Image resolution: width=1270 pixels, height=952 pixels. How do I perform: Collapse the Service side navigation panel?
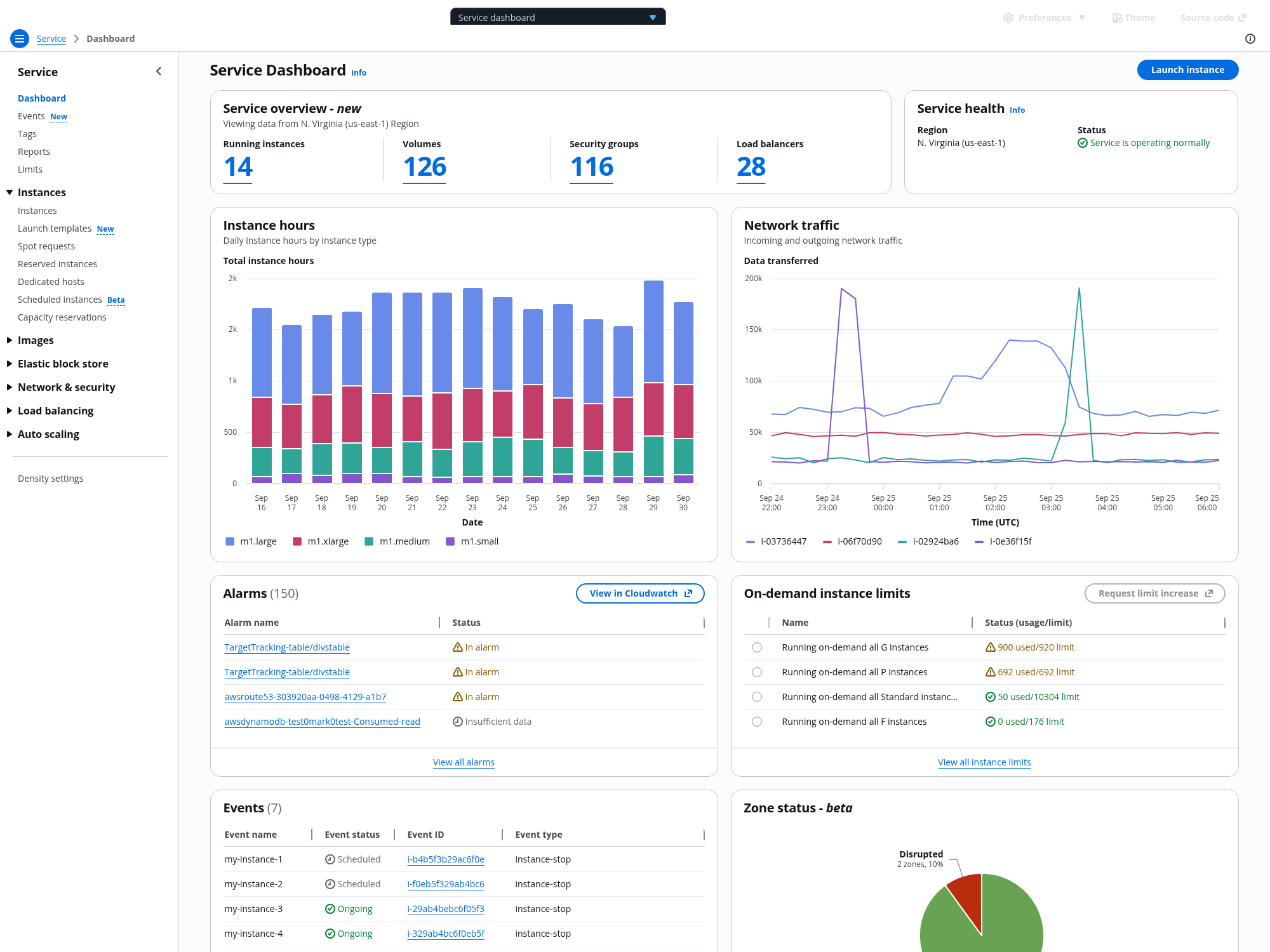point(159,72)
